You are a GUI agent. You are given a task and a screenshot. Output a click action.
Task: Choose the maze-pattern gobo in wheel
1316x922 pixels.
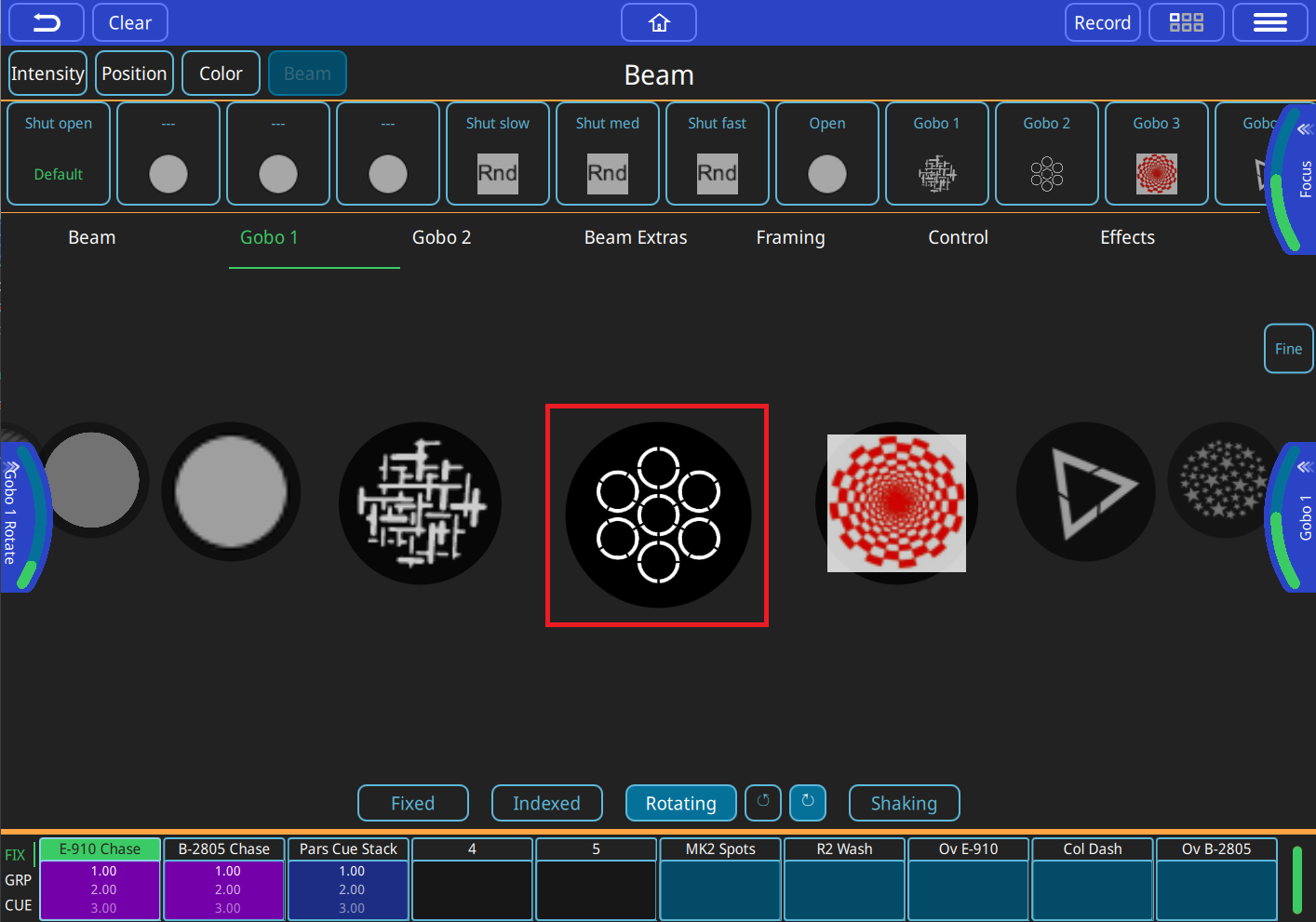coord(420,503)
